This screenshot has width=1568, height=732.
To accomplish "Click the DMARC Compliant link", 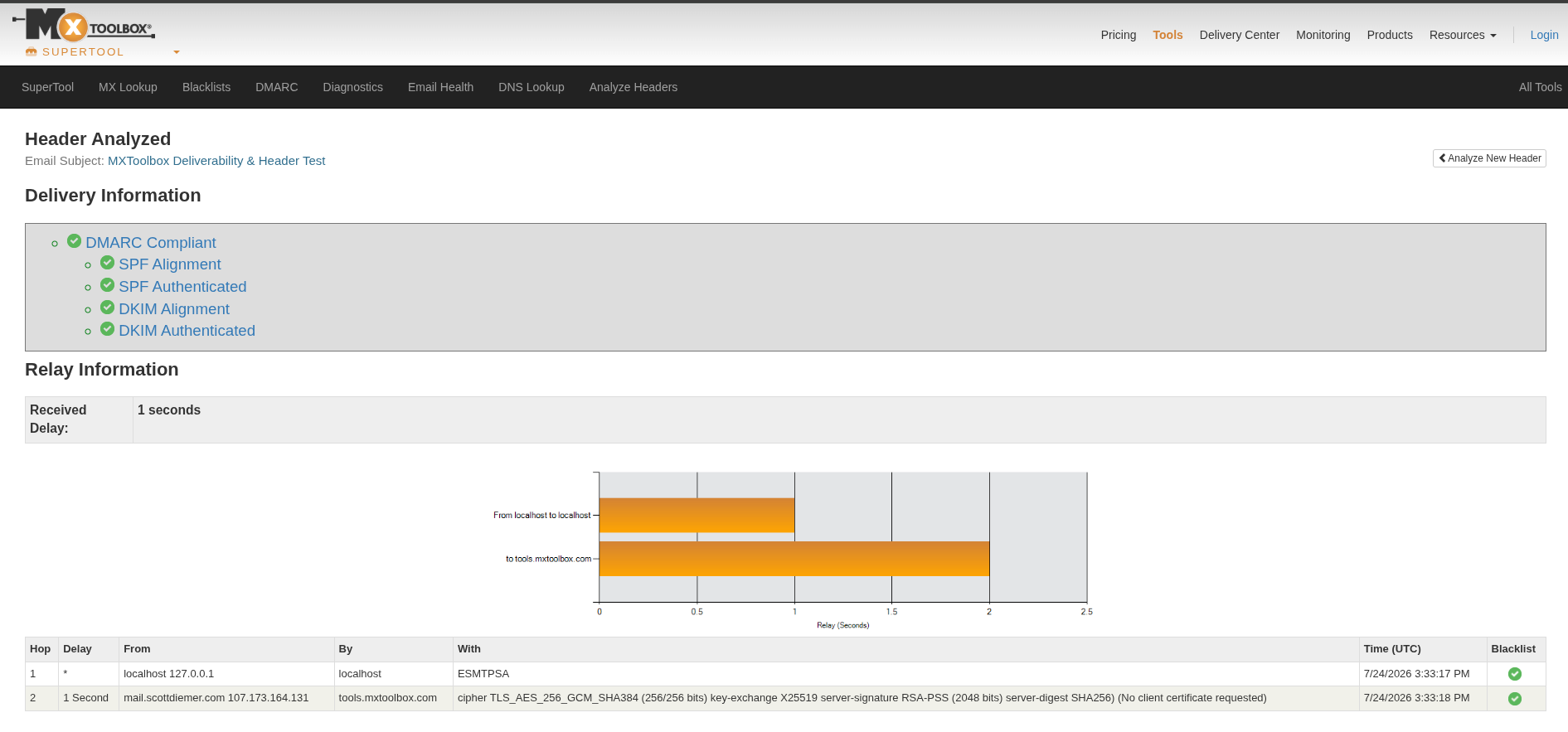I will pos(150,243).
